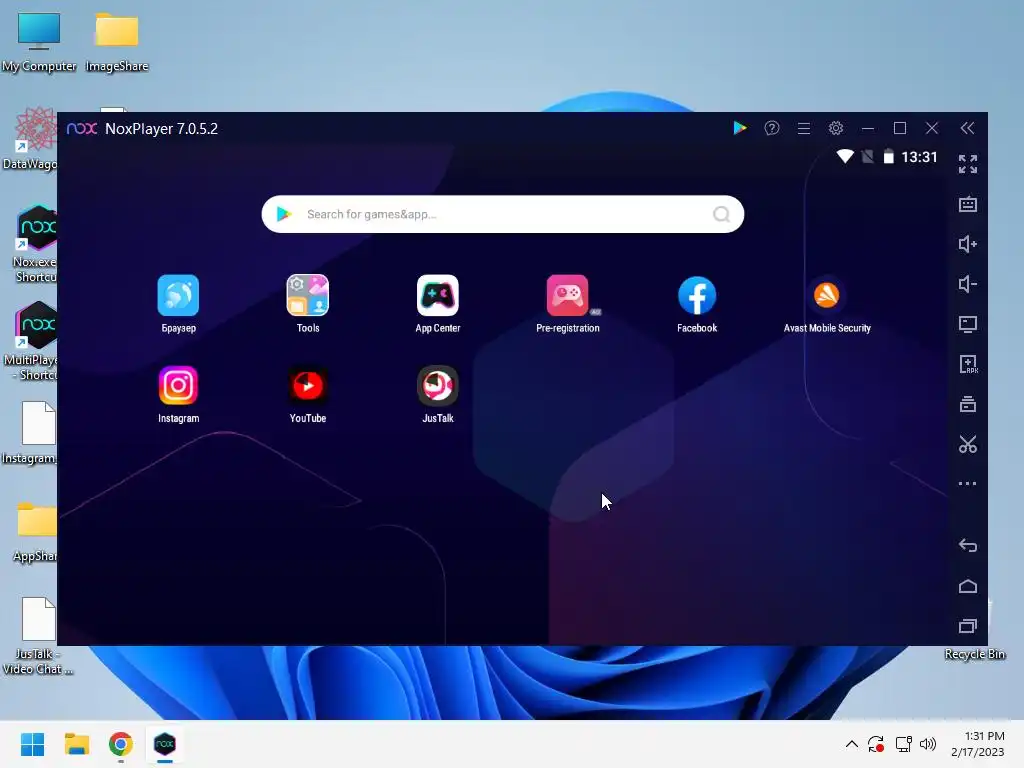Open the taskbar volume control
The width and height of the screenshot is (1024, 768).
point(927,744)
